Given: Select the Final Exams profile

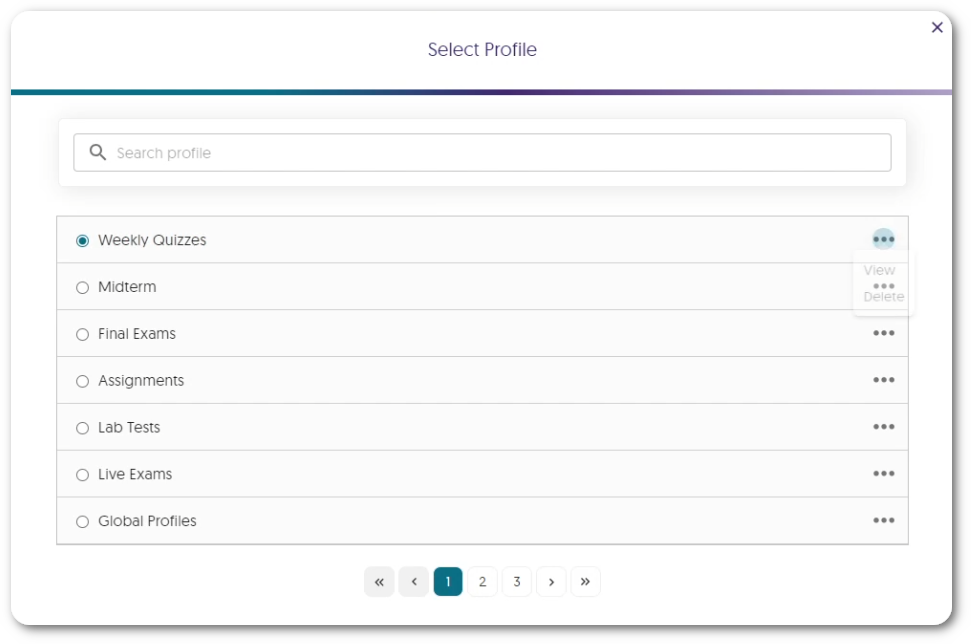Looking at the screenshot, I should [x=83, y=333].
